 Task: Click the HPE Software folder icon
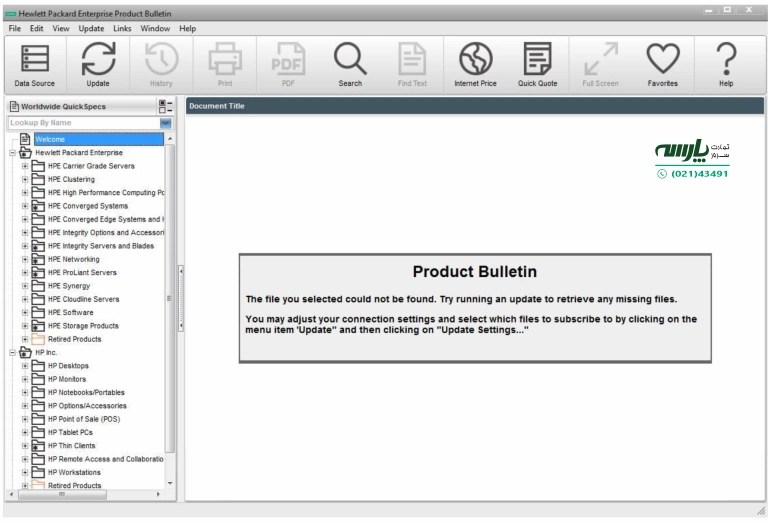(x=38, y=312)
